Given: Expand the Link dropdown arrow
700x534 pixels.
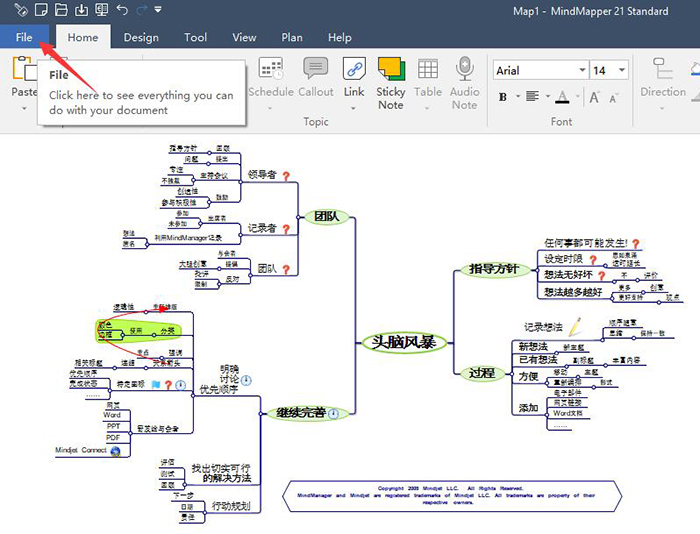Looking at the screenshot, I should tap(354, 108).
